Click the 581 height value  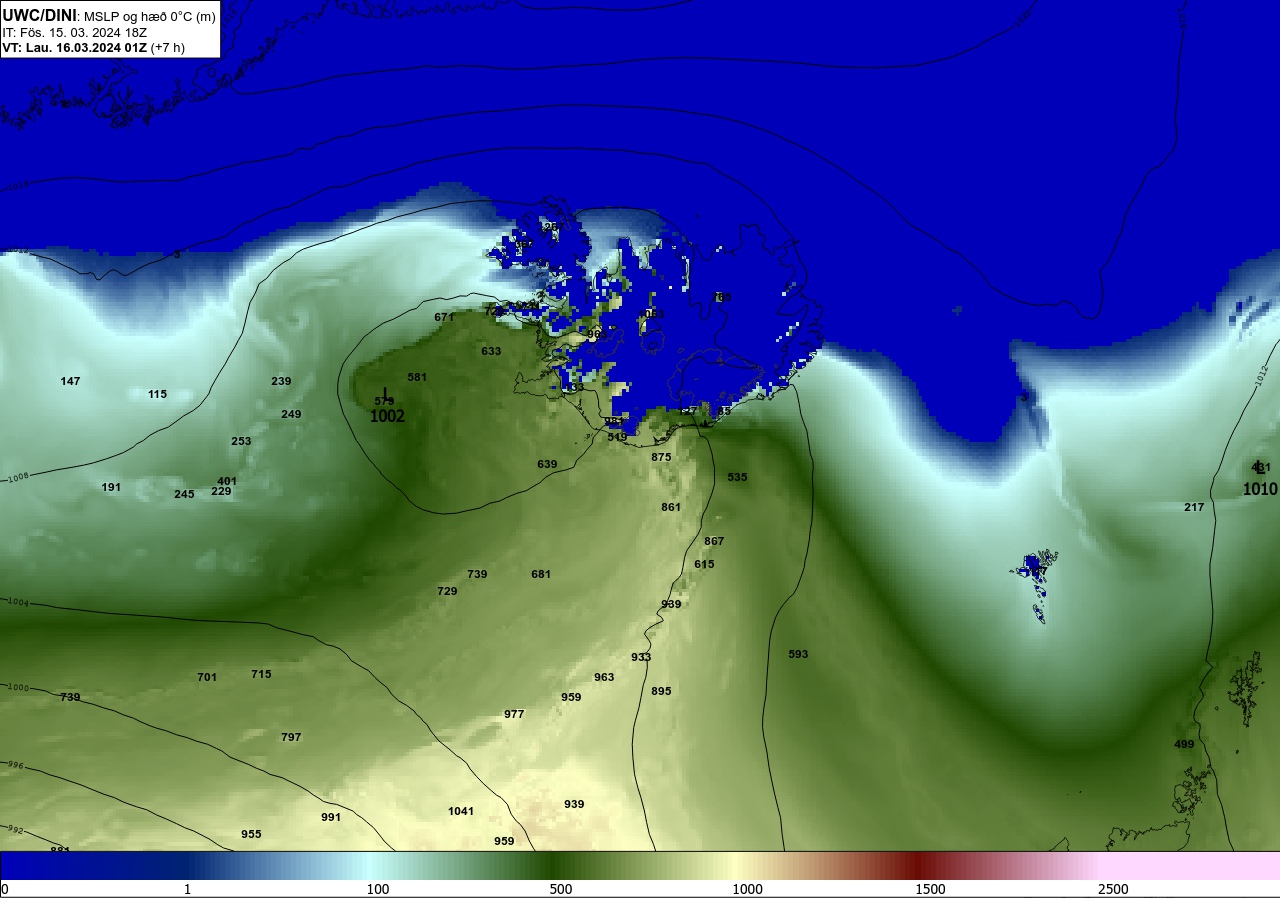[417, 377]
